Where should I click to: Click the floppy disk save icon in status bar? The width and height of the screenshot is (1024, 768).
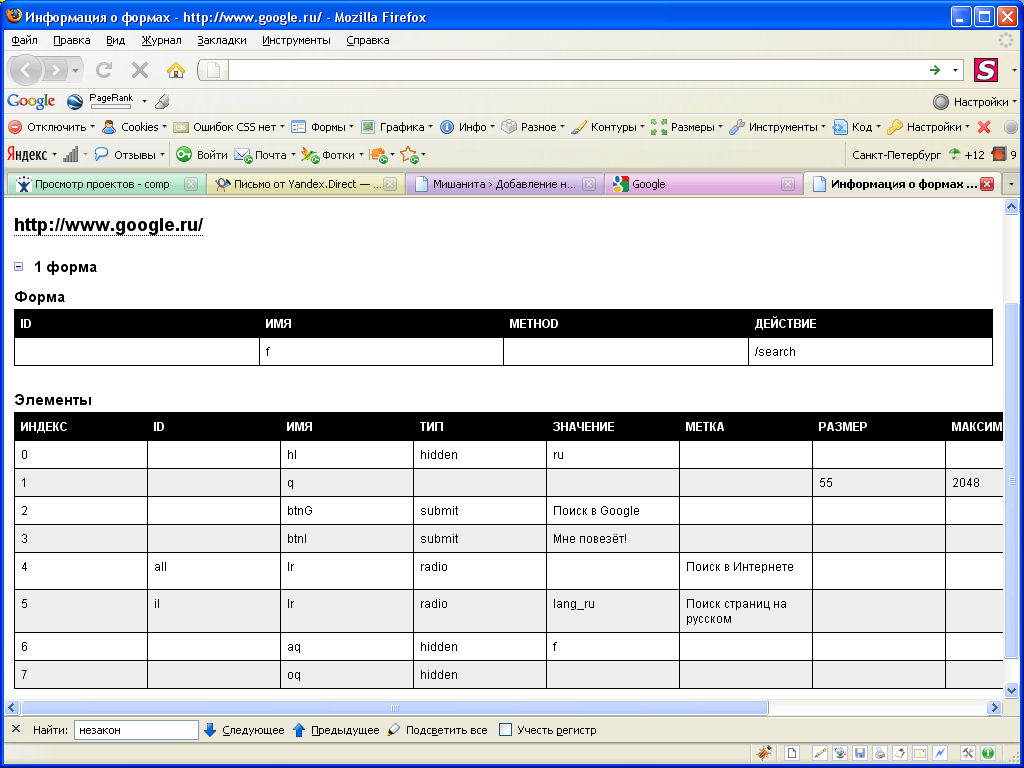pos(860,753)
